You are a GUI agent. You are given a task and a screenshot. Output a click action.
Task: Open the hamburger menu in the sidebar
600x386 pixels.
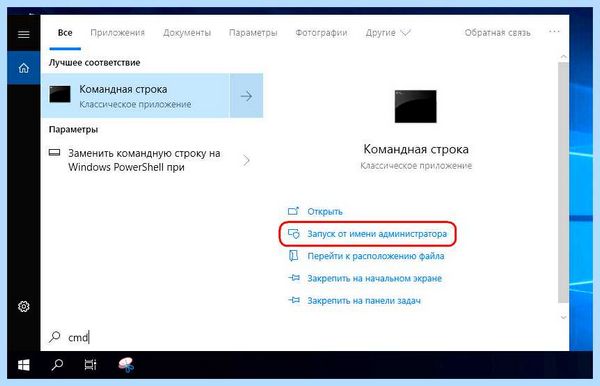pyautogui.click(x=23, y=34)
